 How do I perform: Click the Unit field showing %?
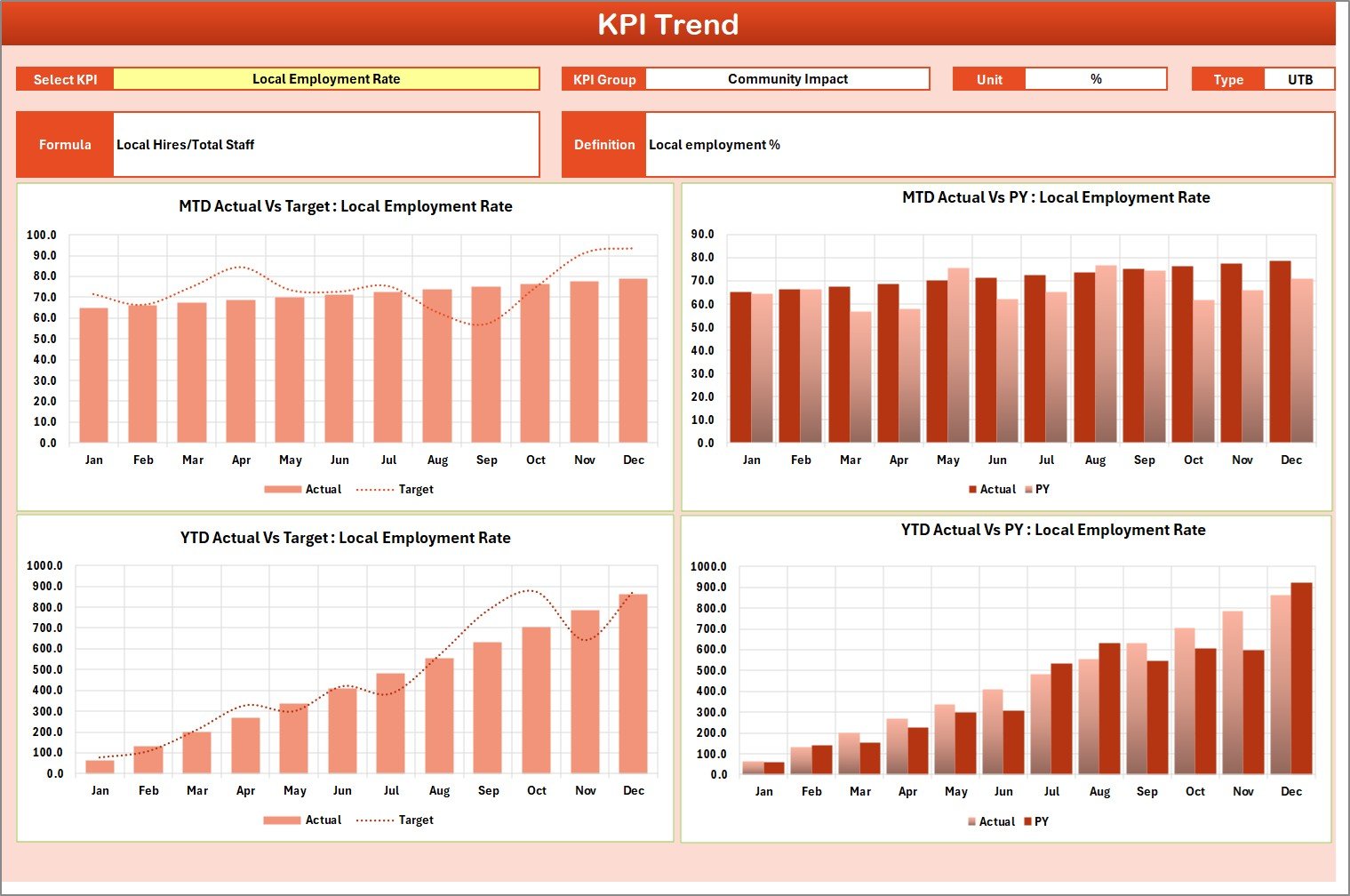click(x=1096, y=78)
